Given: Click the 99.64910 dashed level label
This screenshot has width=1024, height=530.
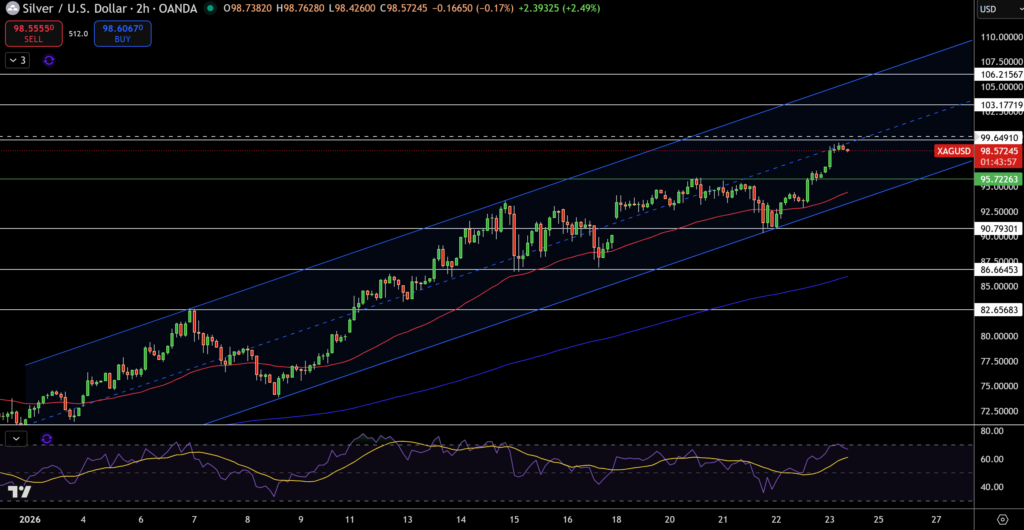Looking at the screenshot, I should [x=999, y=138].
